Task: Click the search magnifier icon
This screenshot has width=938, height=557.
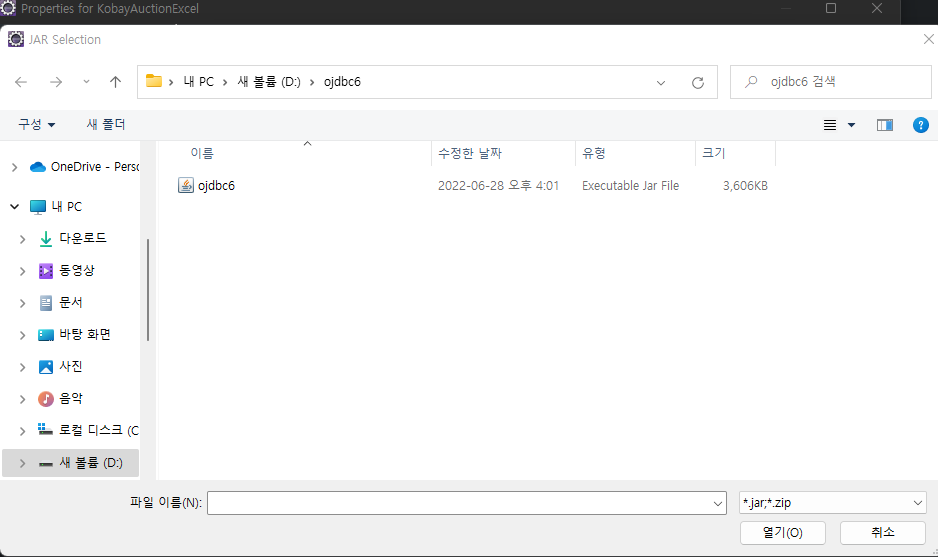Action: coord(751,82)
